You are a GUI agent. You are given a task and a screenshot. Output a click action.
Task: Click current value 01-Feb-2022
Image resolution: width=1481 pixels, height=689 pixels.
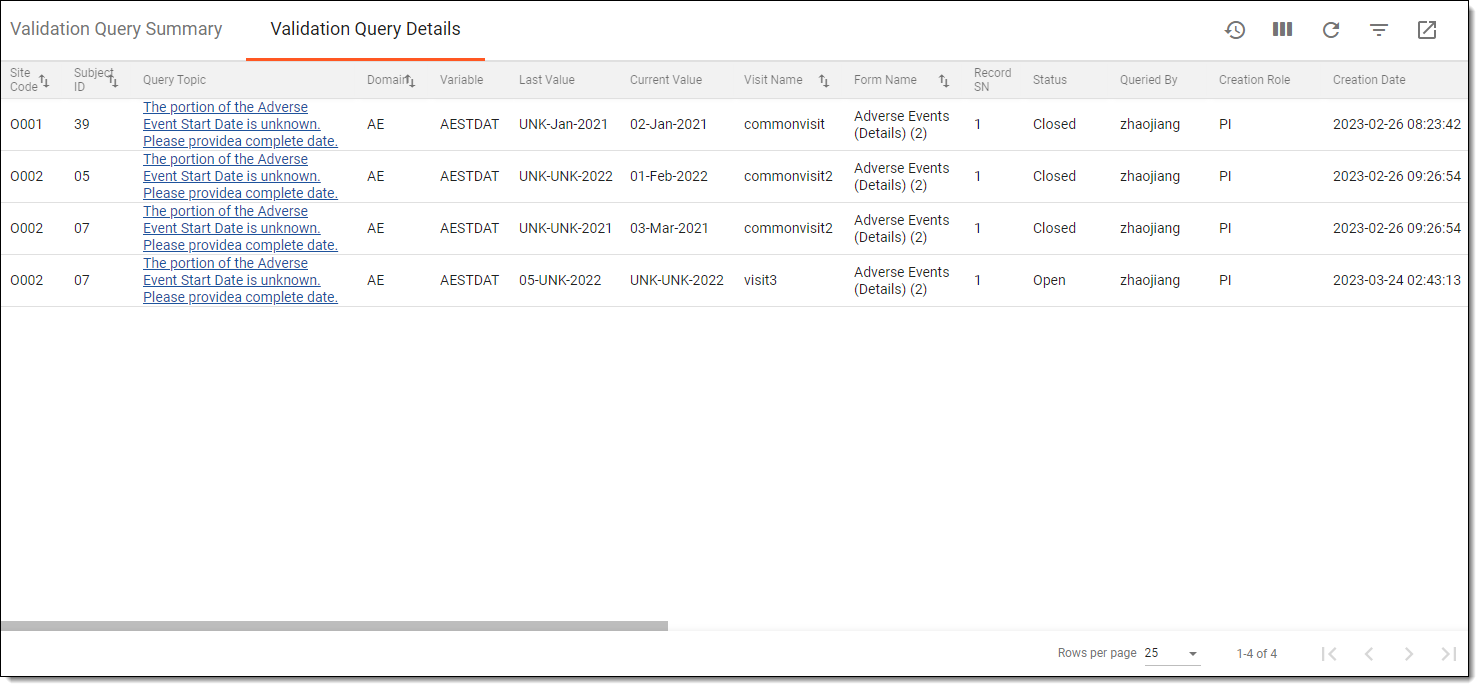tap(669, 176)
